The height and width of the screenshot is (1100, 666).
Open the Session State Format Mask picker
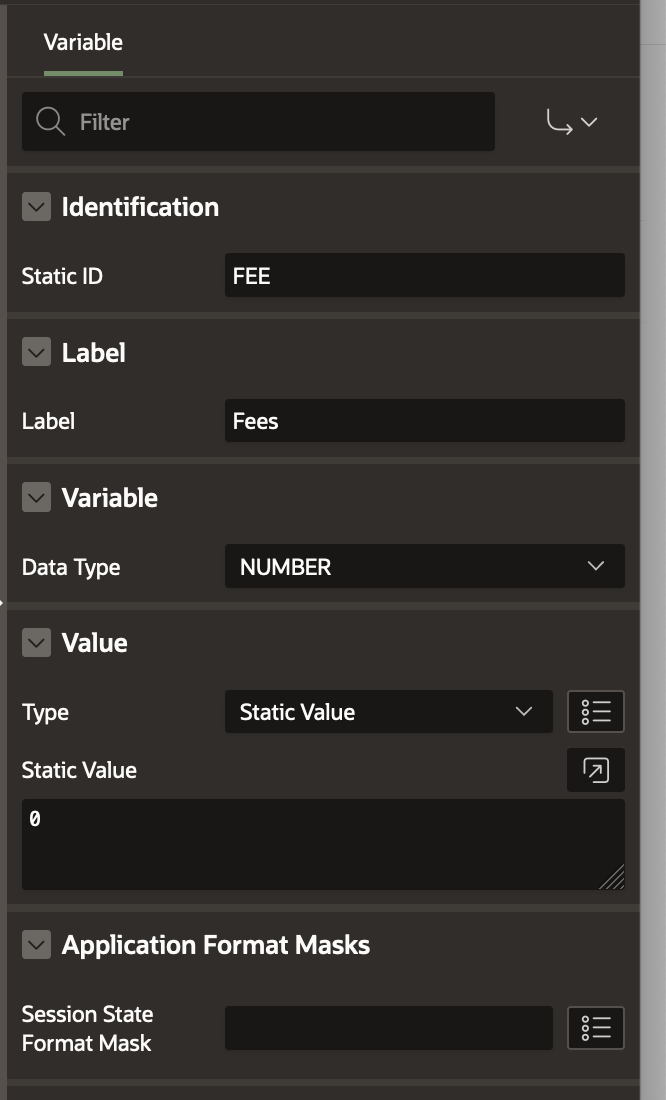coord(596,1028)
